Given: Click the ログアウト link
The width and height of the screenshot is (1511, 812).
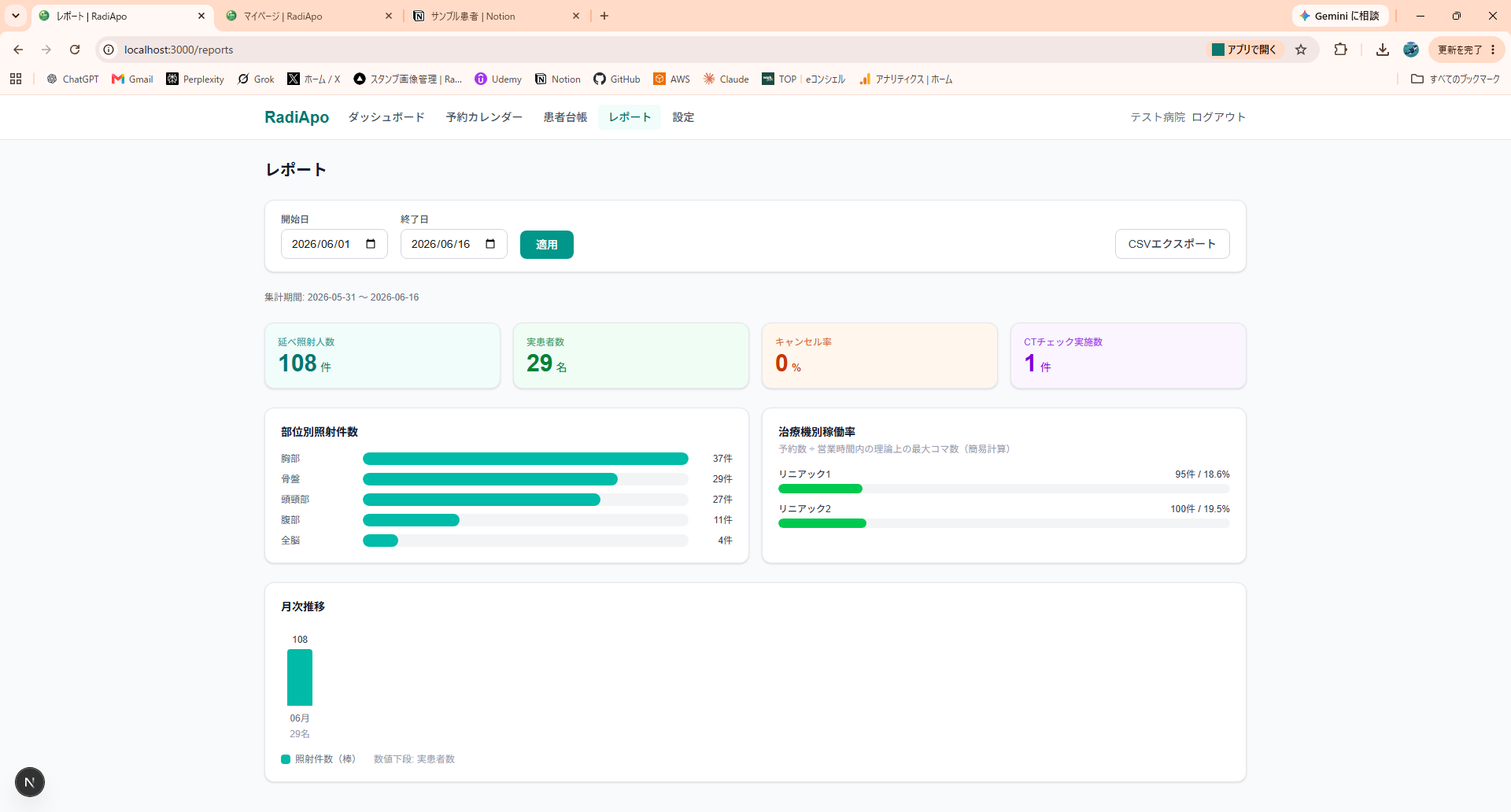Looking at the screenshot, I should (x=1218, y=117).
